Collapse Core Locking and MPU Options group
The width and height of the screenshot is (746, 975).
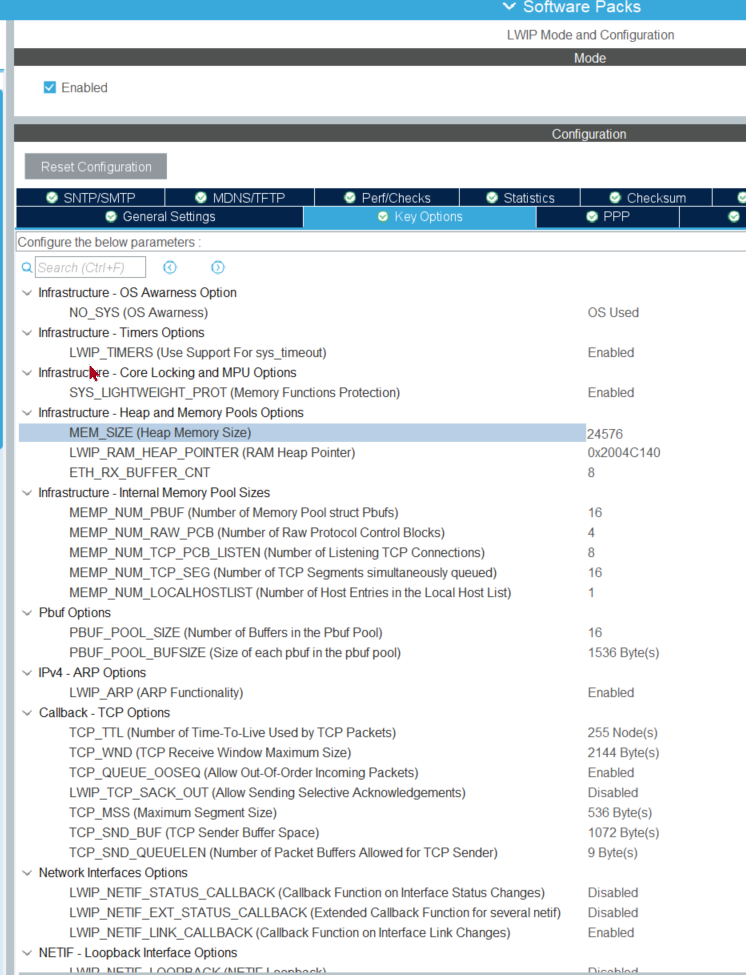[27, 373]
